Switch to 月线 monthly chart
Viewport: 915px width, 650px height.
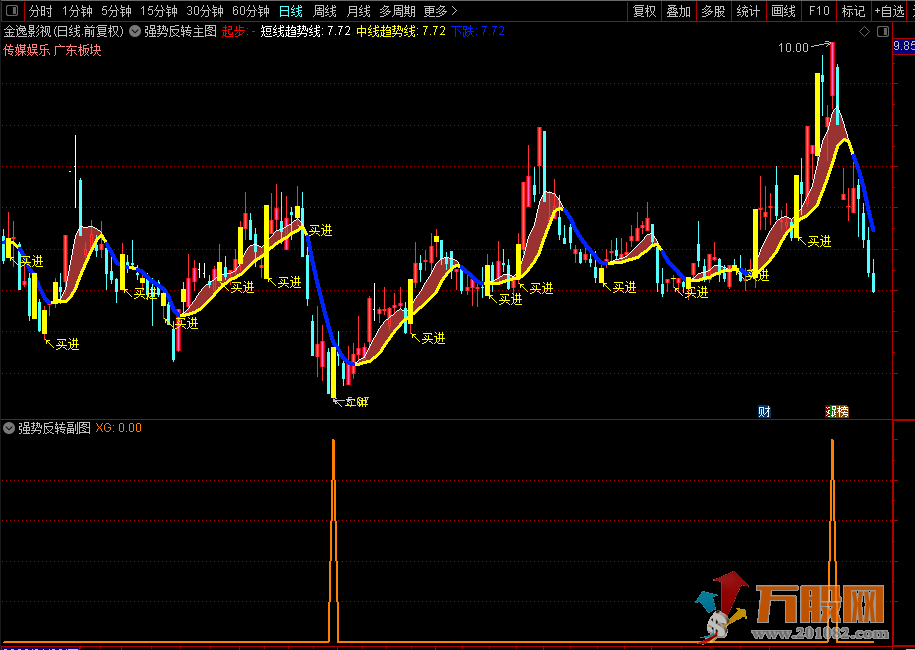(x=358, y=11)
